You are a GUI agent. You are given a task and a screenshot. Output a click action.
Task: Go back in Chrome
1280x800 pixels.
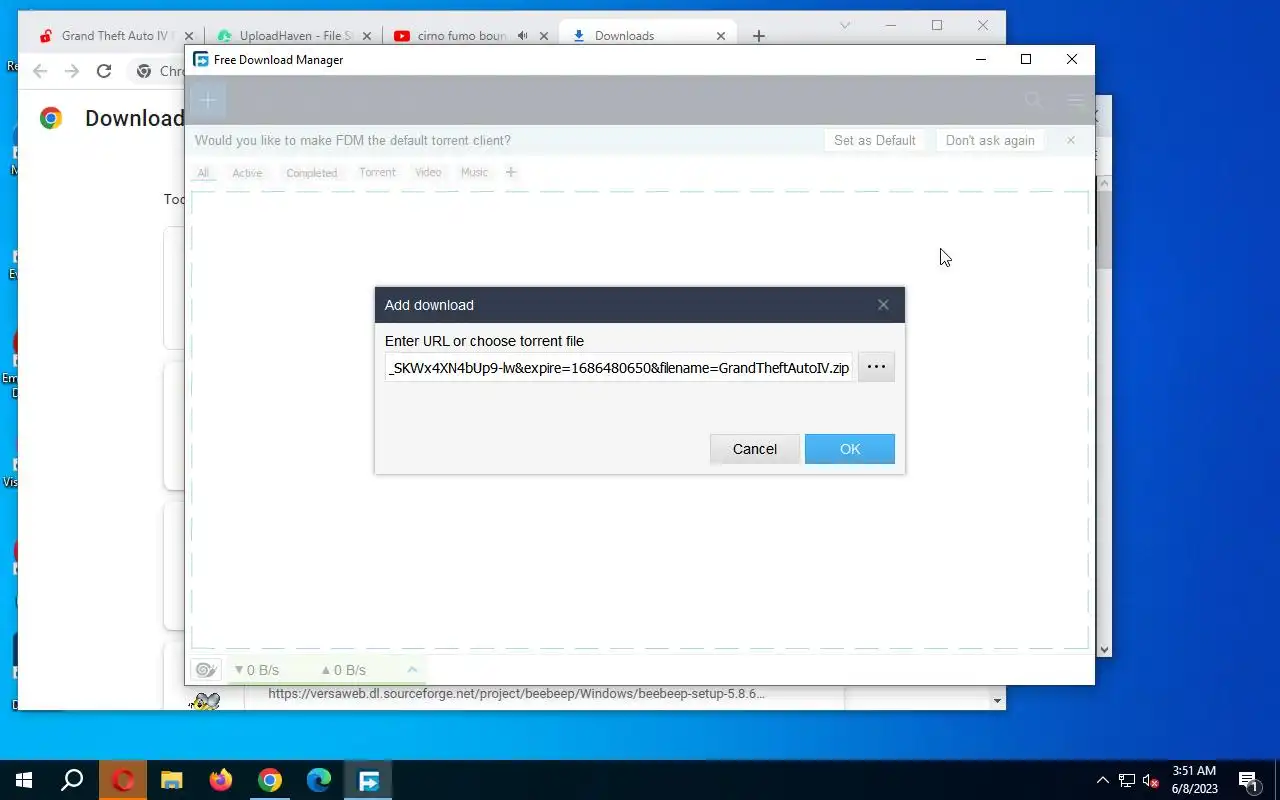[x=40, y=71]
